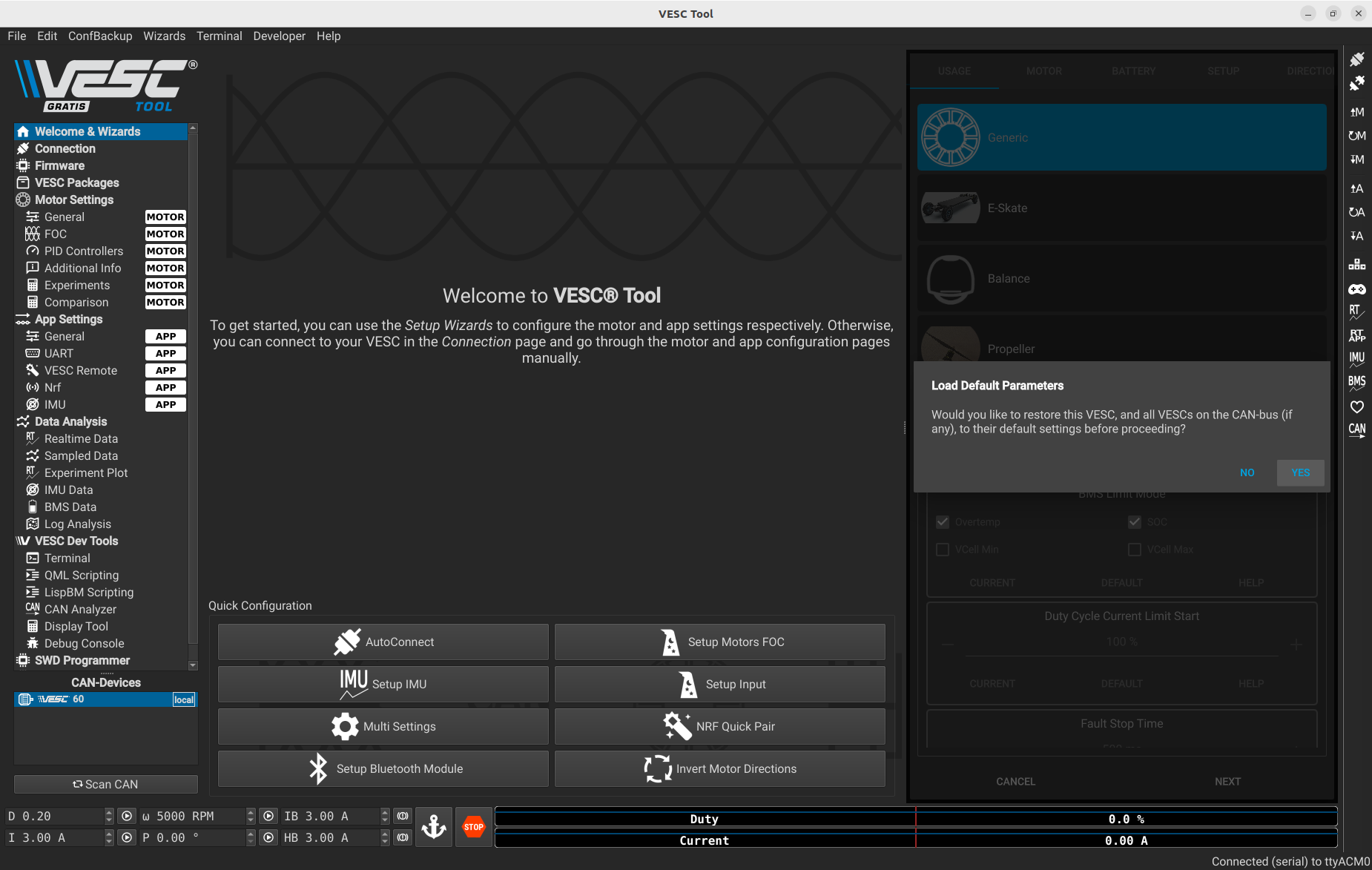Start NRF Quick Pair

tap(720, 726)
